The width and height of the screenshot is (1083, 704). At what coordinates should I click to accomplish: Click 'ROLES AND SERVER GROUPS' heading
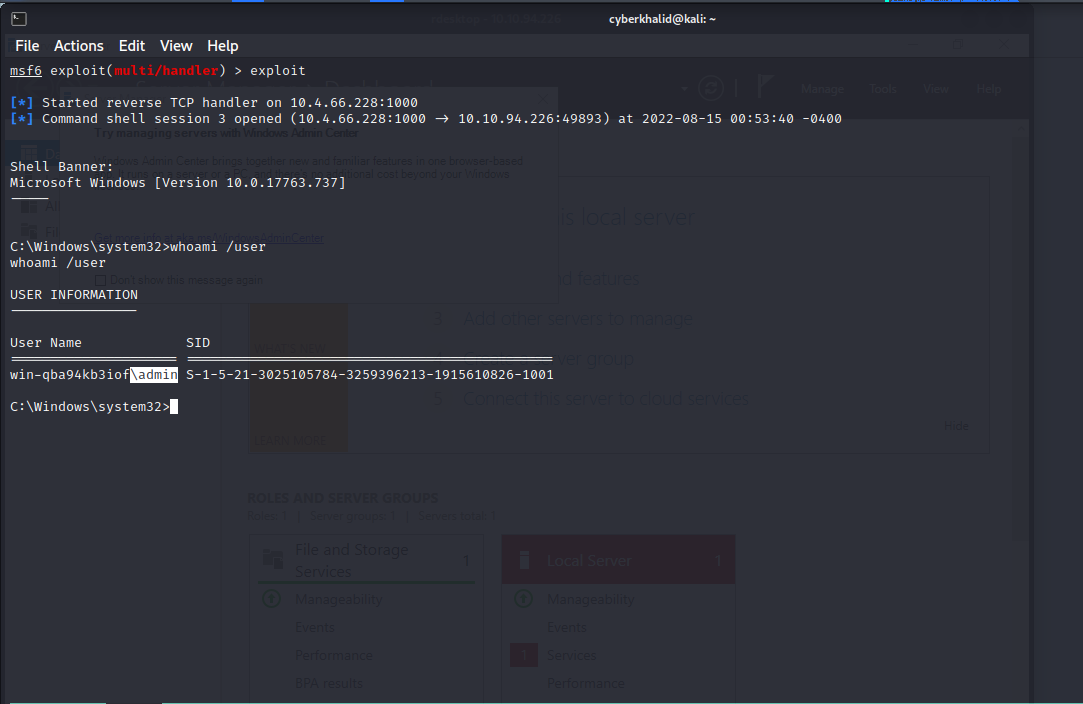point(343,497)
